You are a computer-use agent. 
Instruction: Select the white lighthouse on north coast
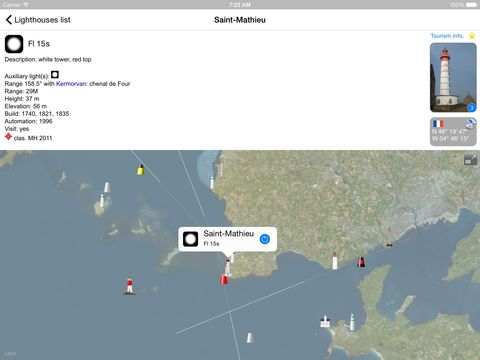212,183
